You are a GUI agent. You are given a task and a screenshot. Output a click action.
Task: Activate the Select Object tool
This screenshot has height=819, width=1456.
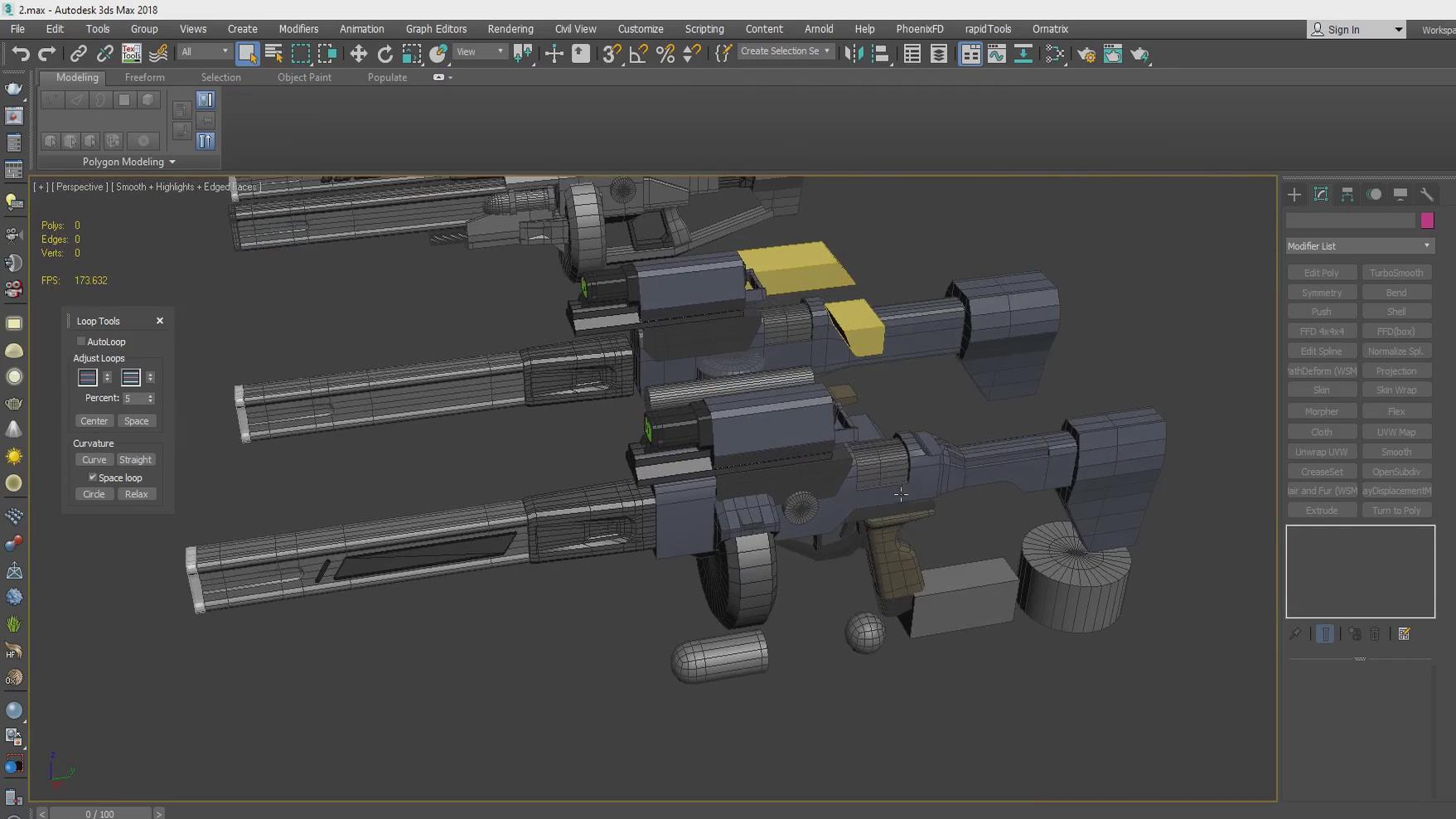pos(247,54)
